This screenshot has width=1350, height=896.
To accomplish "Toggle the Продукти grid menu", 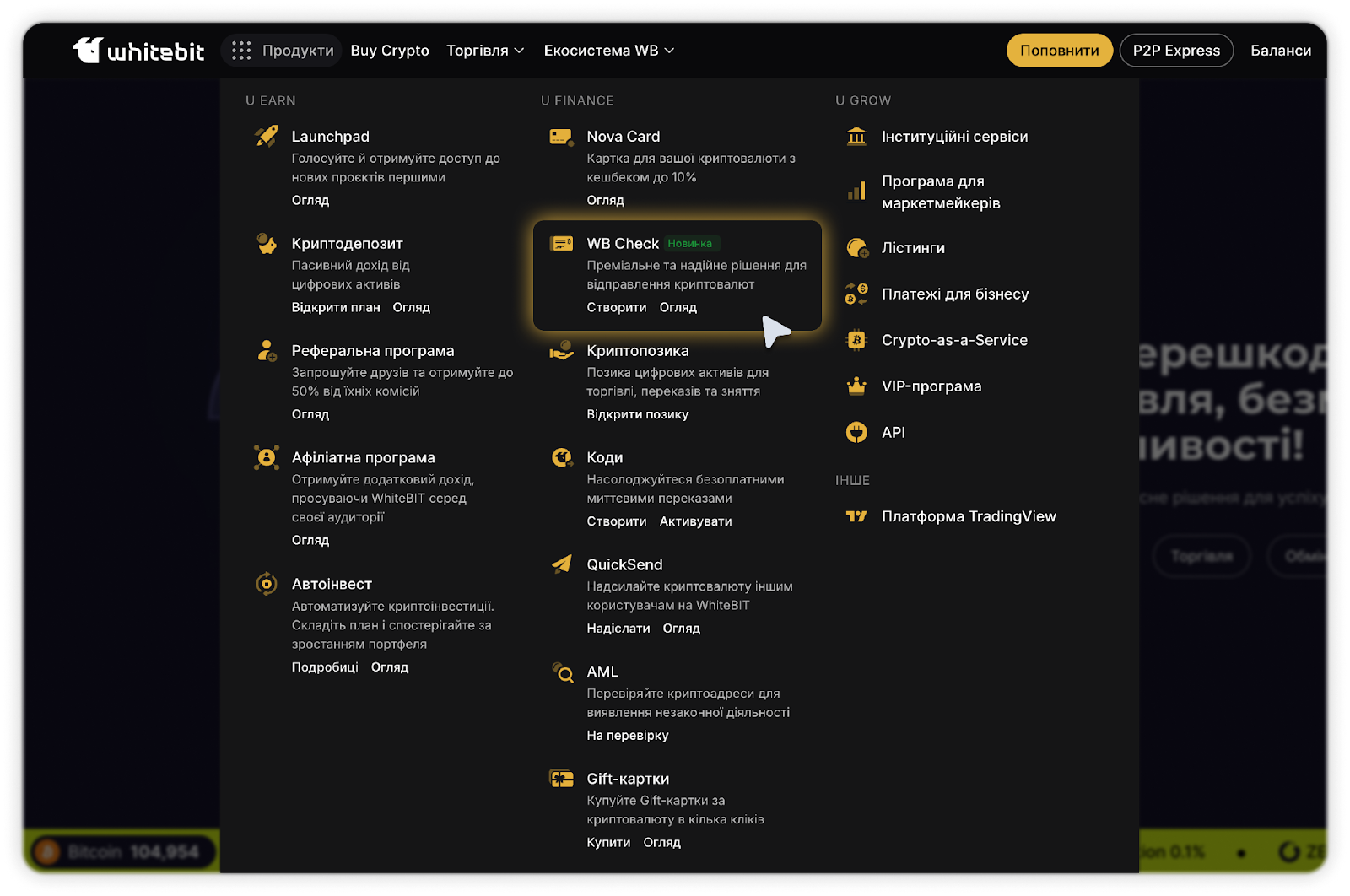I will [x=282, y=51].
